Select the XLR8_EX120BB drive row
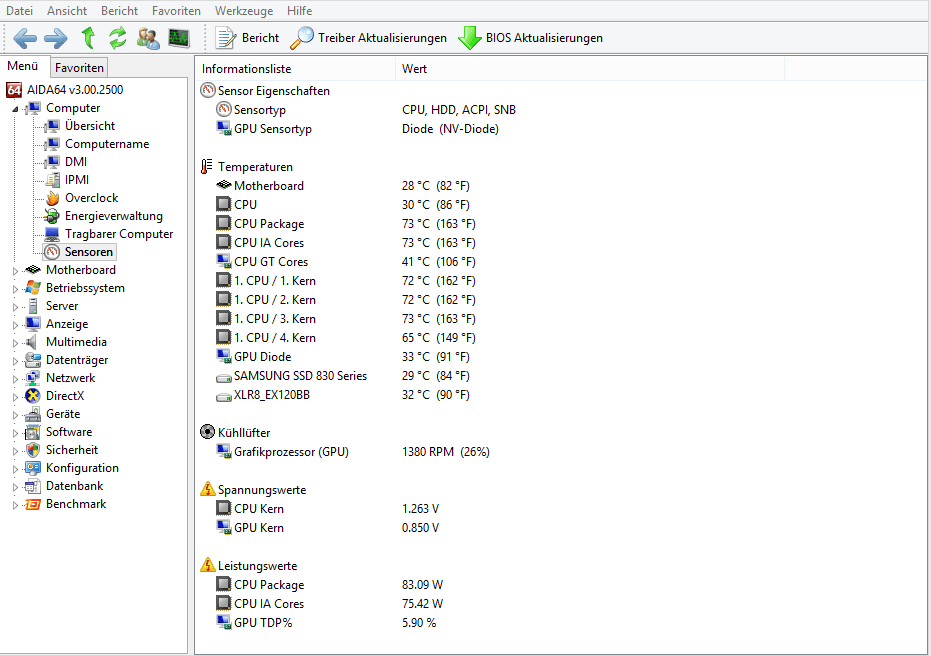The image size is (931, 656). click(x=343, y=395)
